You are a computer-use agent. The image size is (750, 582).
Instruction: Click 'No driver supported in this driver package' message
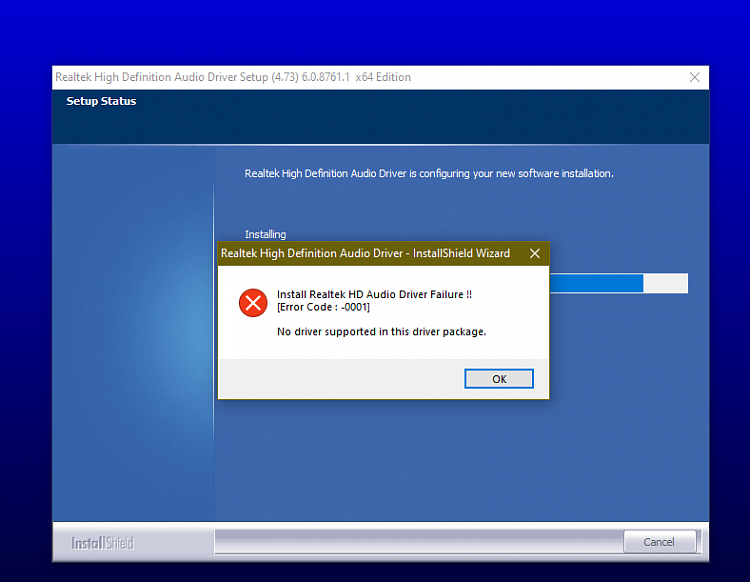pyautogui.click(x=381, y=331)
